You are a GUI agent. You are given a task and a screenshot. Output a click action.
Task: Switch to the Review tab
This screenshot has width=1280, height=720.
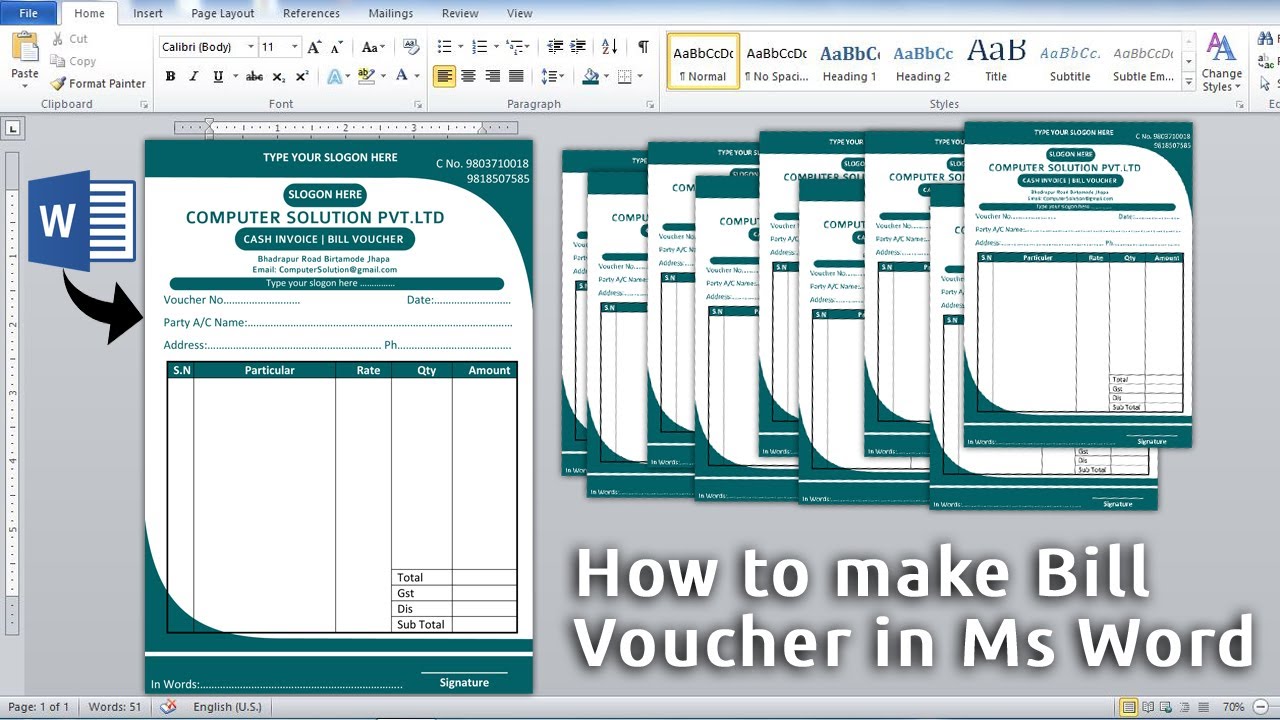point(460,13)
